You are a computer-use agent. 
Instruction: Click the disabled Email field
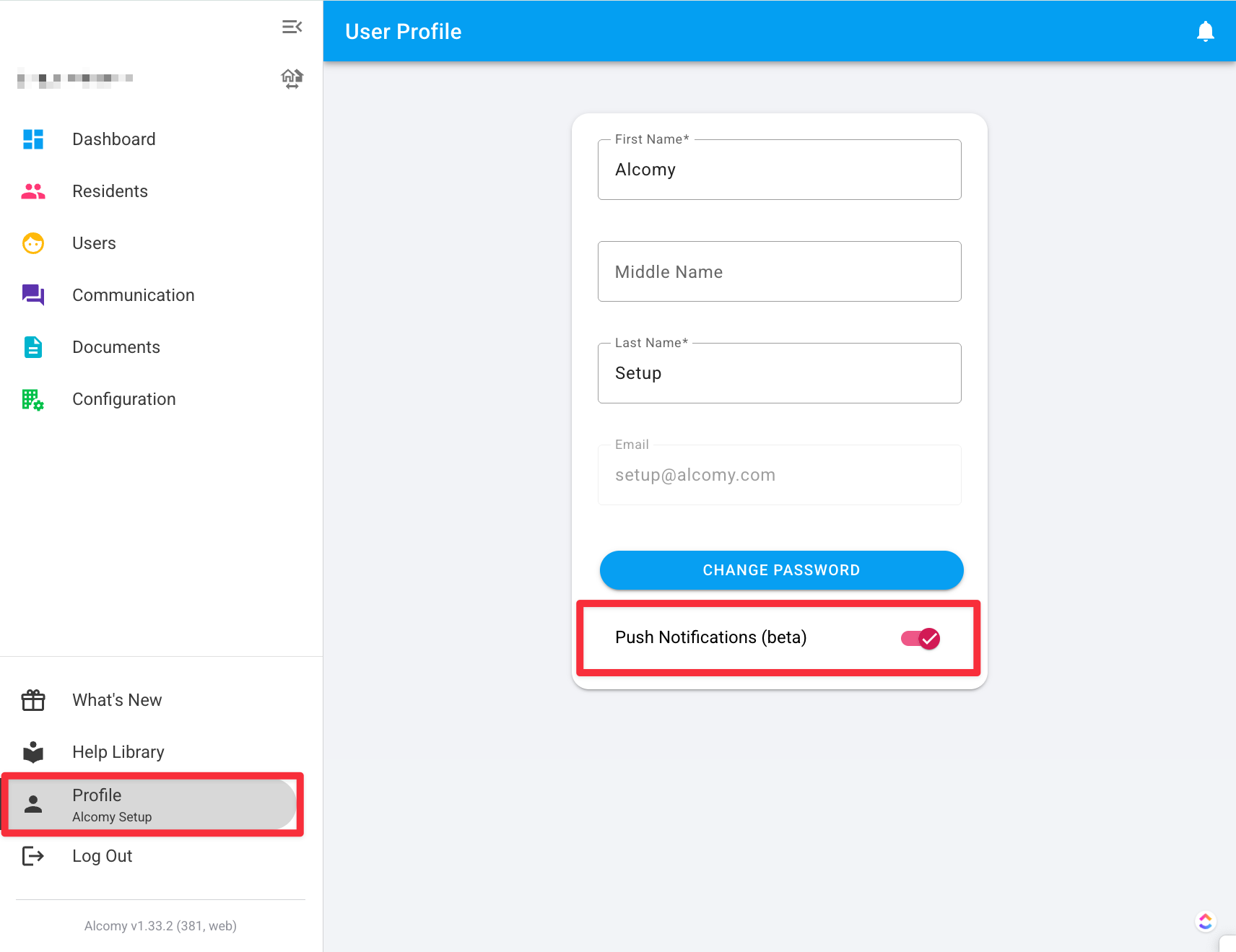780,475
